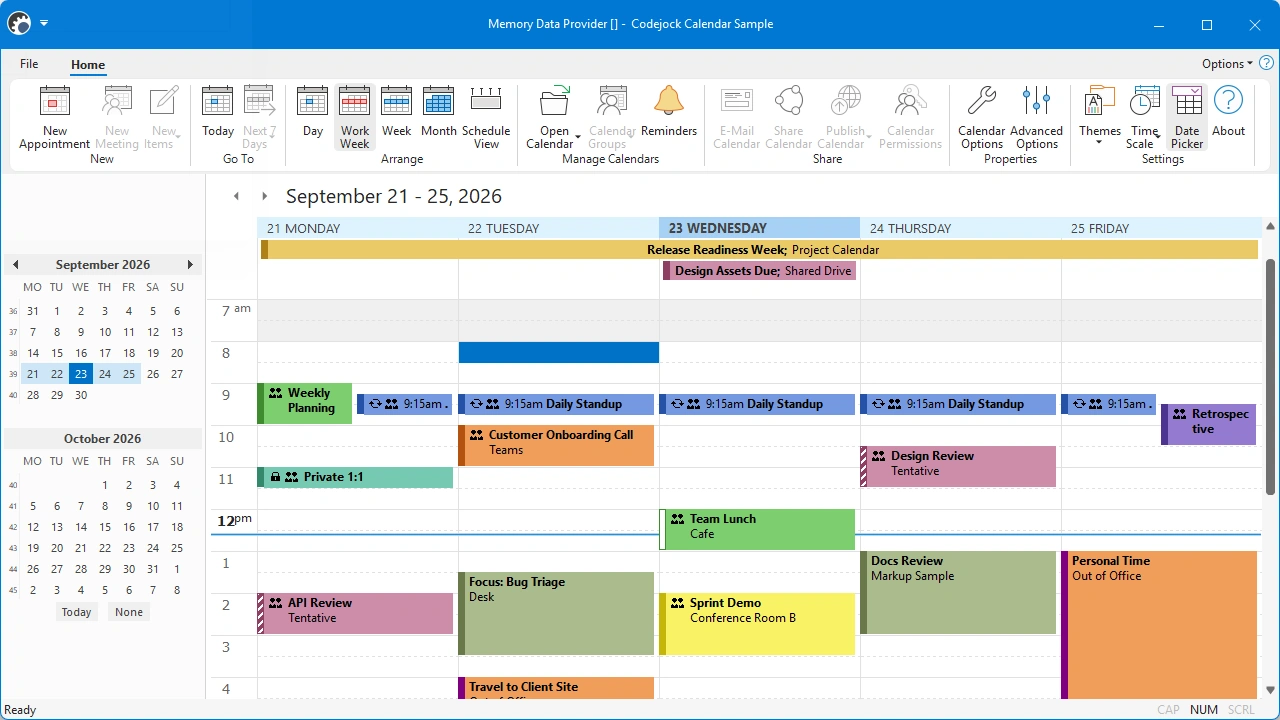Screen dimensions: 1280x720
Task: Open Reminders bell
Action: [x=669, y=117]
